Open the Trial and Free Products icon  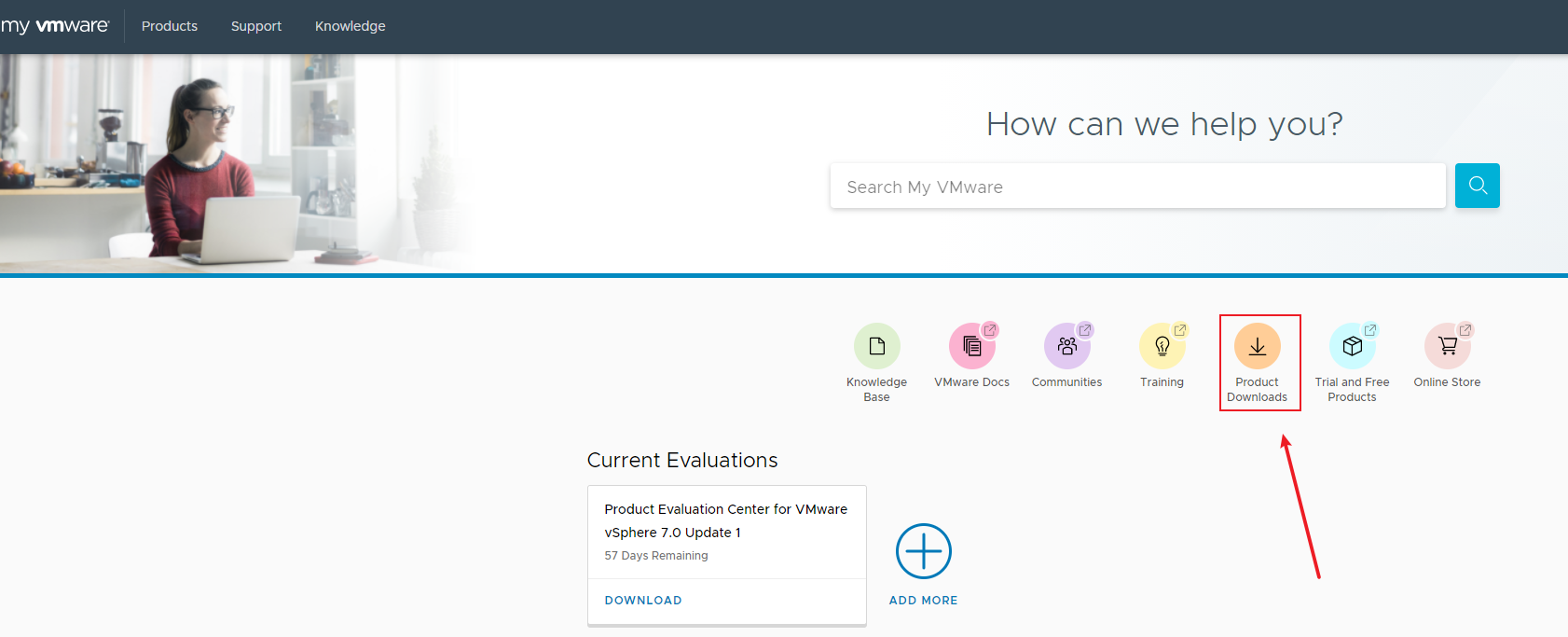pos(1352,346)
